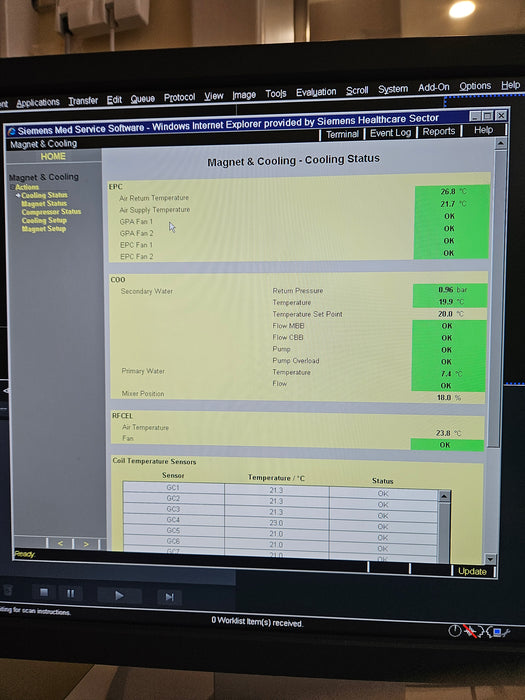The width and height of the screenshot is (525, 700).
Task: Click the Pump Overload label
Action: coord(296,361)
